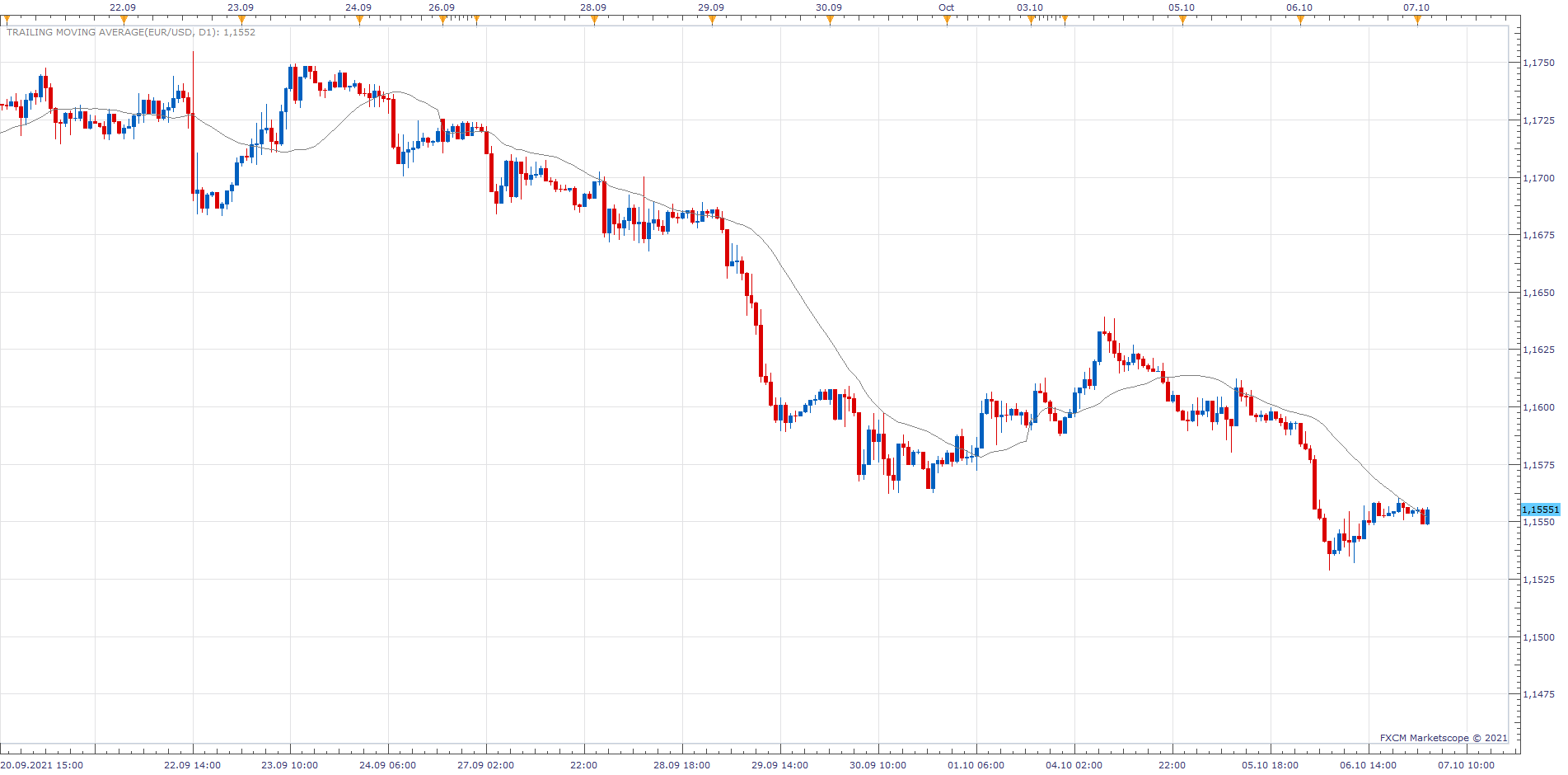This screenshot has height=775, width=1568.
Task: Click the 20.09.2021 15:00 time axis label
Action: tap(42, 765)
